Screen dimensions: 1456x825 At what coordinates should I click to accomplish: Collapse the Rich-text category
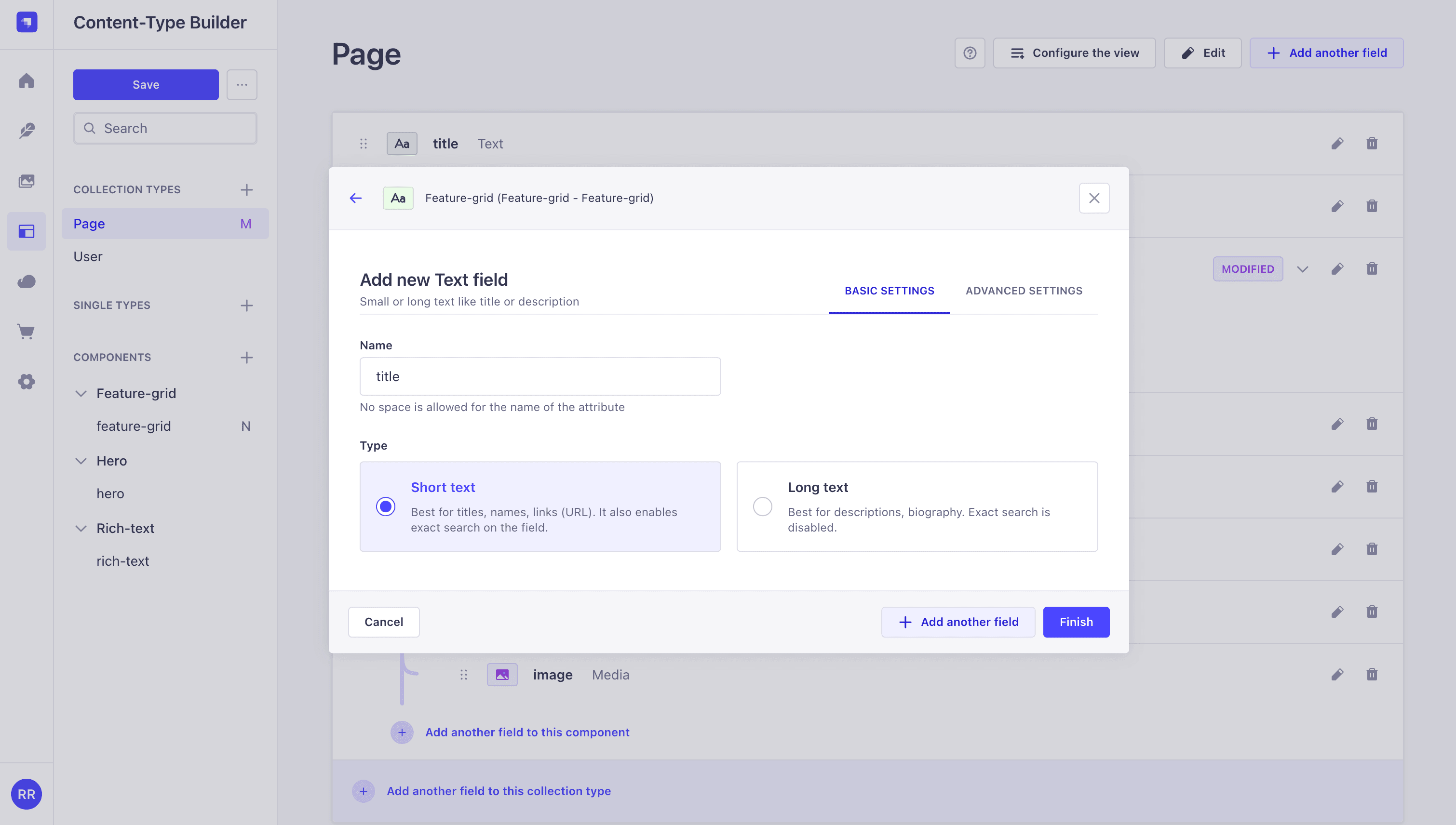[81, 528]
